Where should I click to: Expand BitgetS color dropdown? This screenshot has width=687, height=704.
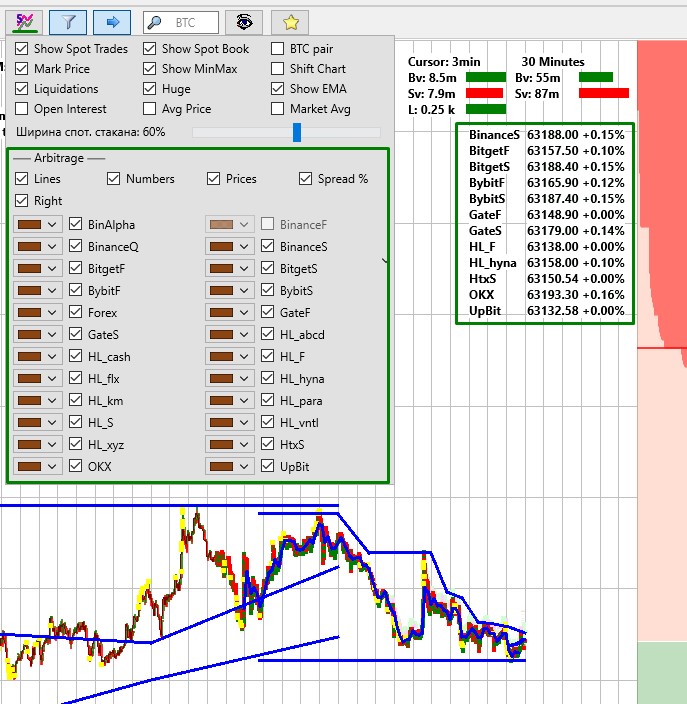coord(244,268)
